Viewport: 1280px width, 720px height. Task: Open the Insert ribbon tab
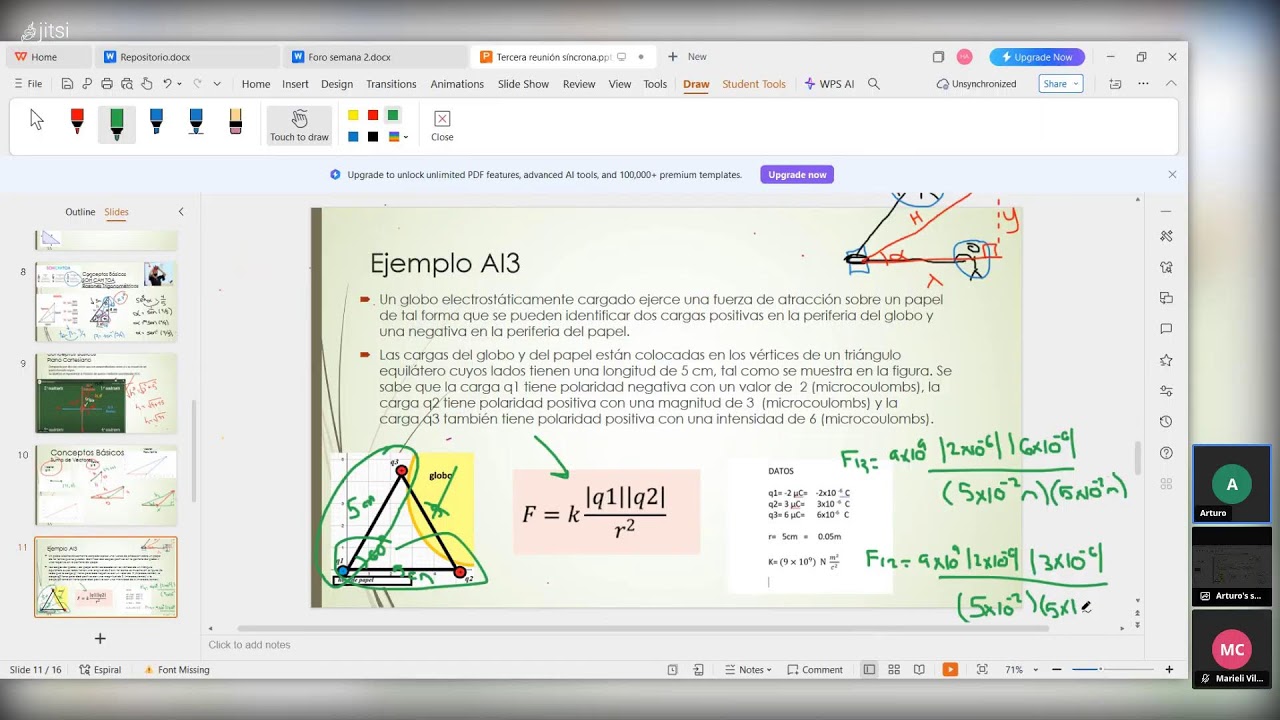295,84
